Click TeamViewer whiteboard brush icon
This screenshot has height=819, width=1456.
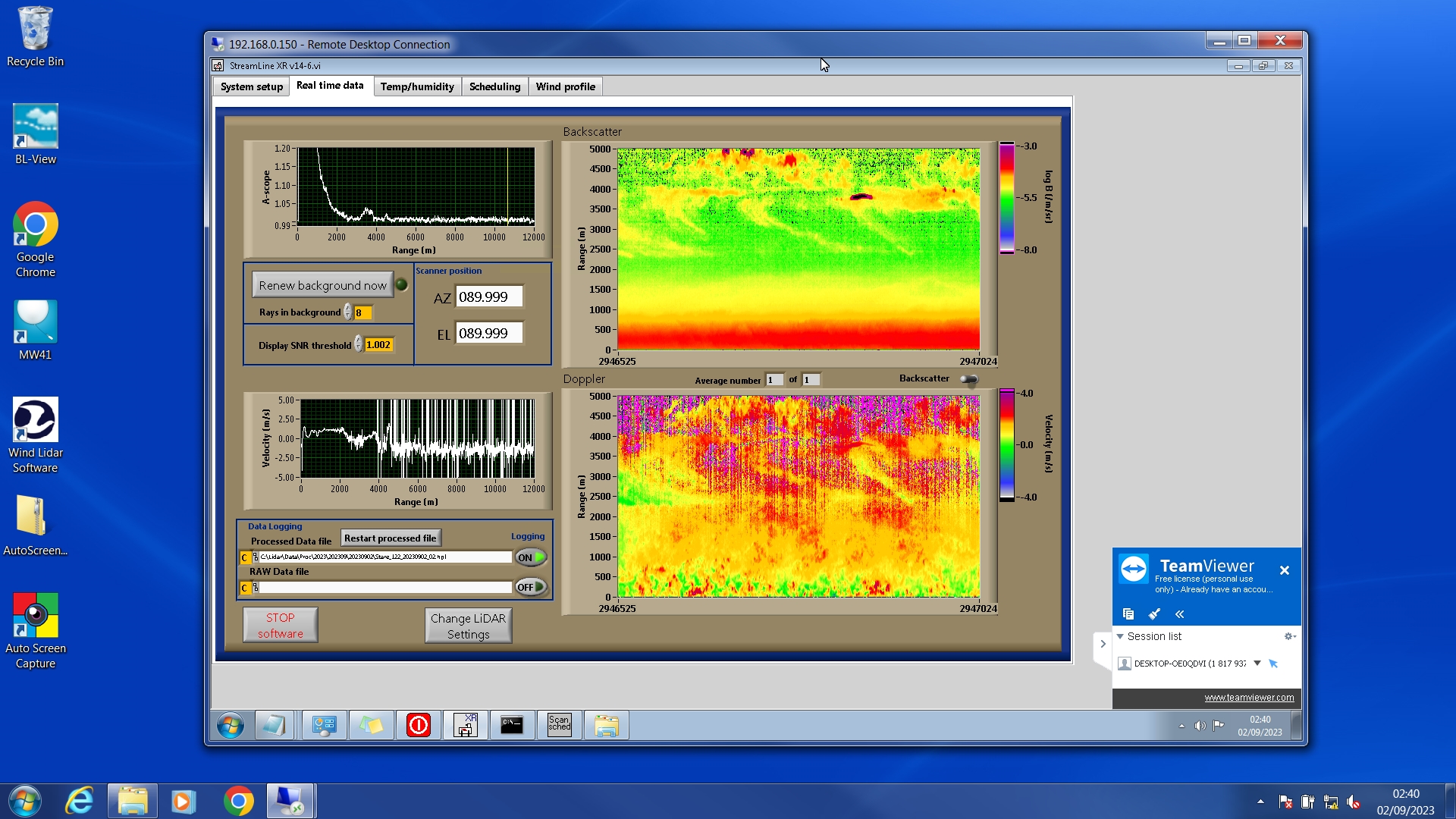click(1154, 613)
